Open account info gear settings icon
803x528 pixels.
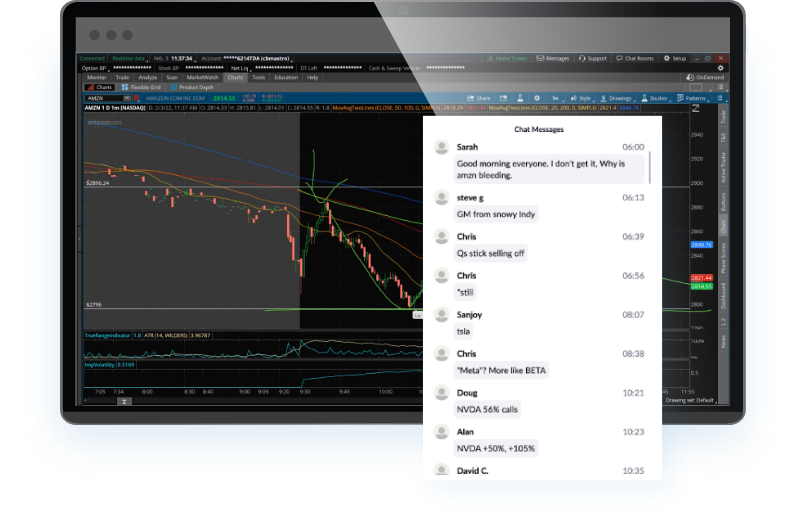pyautogui.click(x=720, y=68)
